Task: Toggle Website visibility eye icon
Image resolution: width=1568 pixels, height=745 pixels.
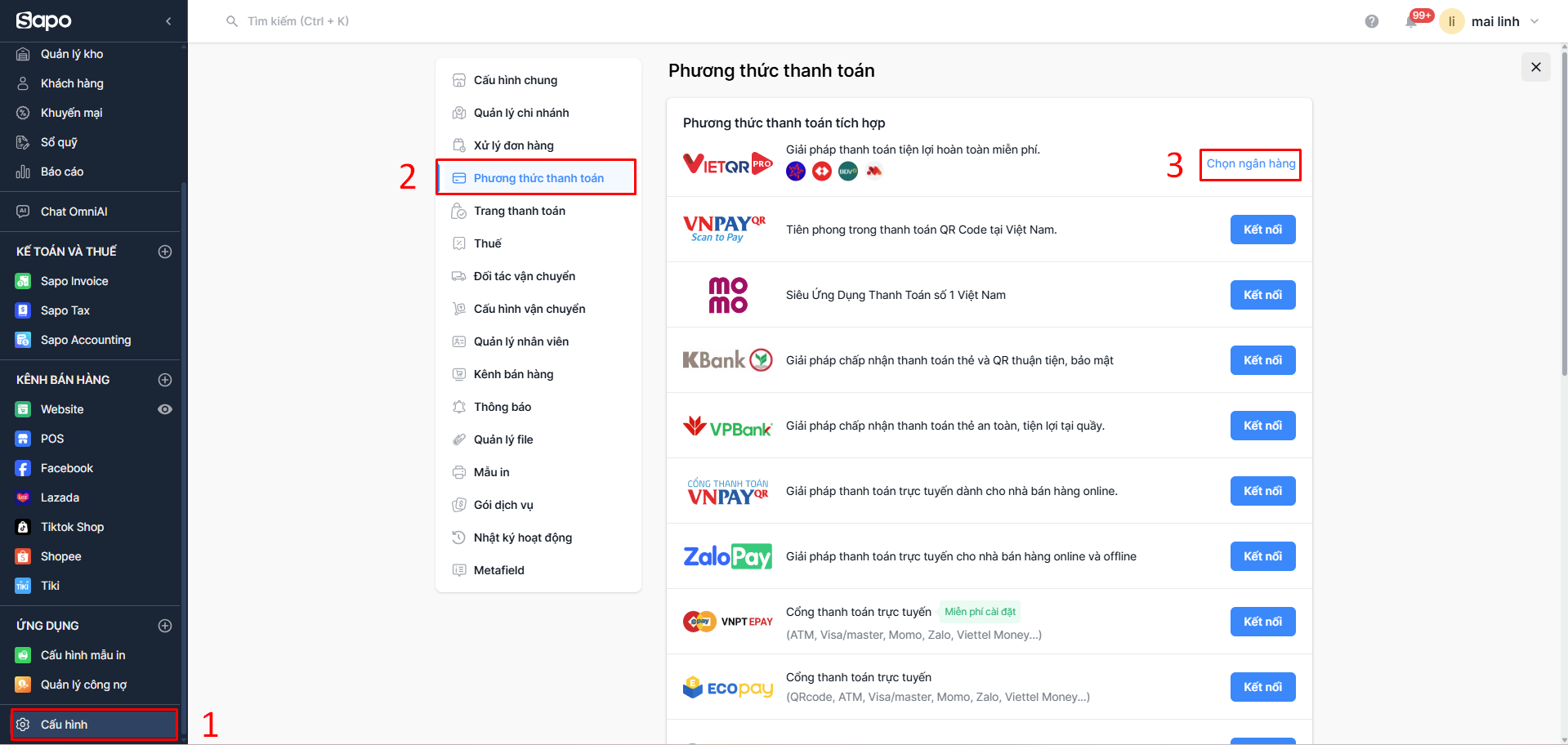Action: point(165,409)
